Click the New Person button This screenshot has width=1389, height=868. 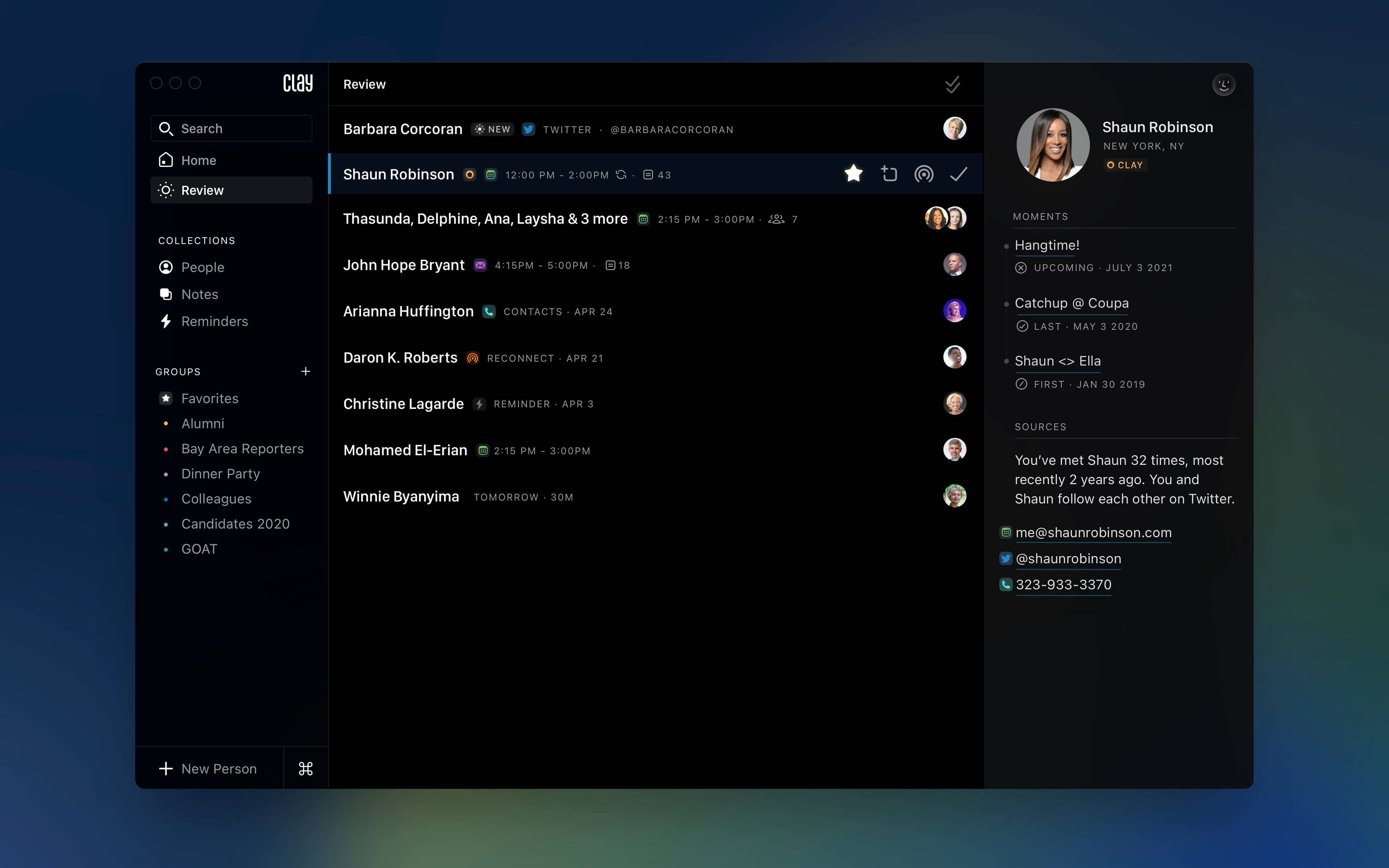(x=209, y=768)
